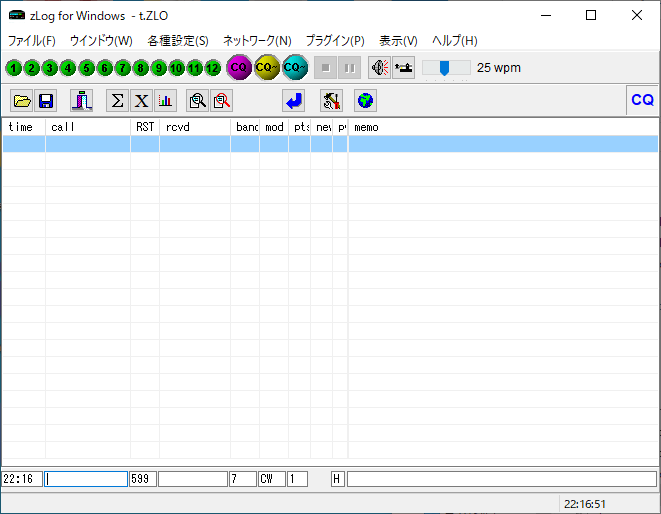The image size is (661, 514).
Task: Send CW message button 2
Action: pyautogui.click(x=32, y=68)
